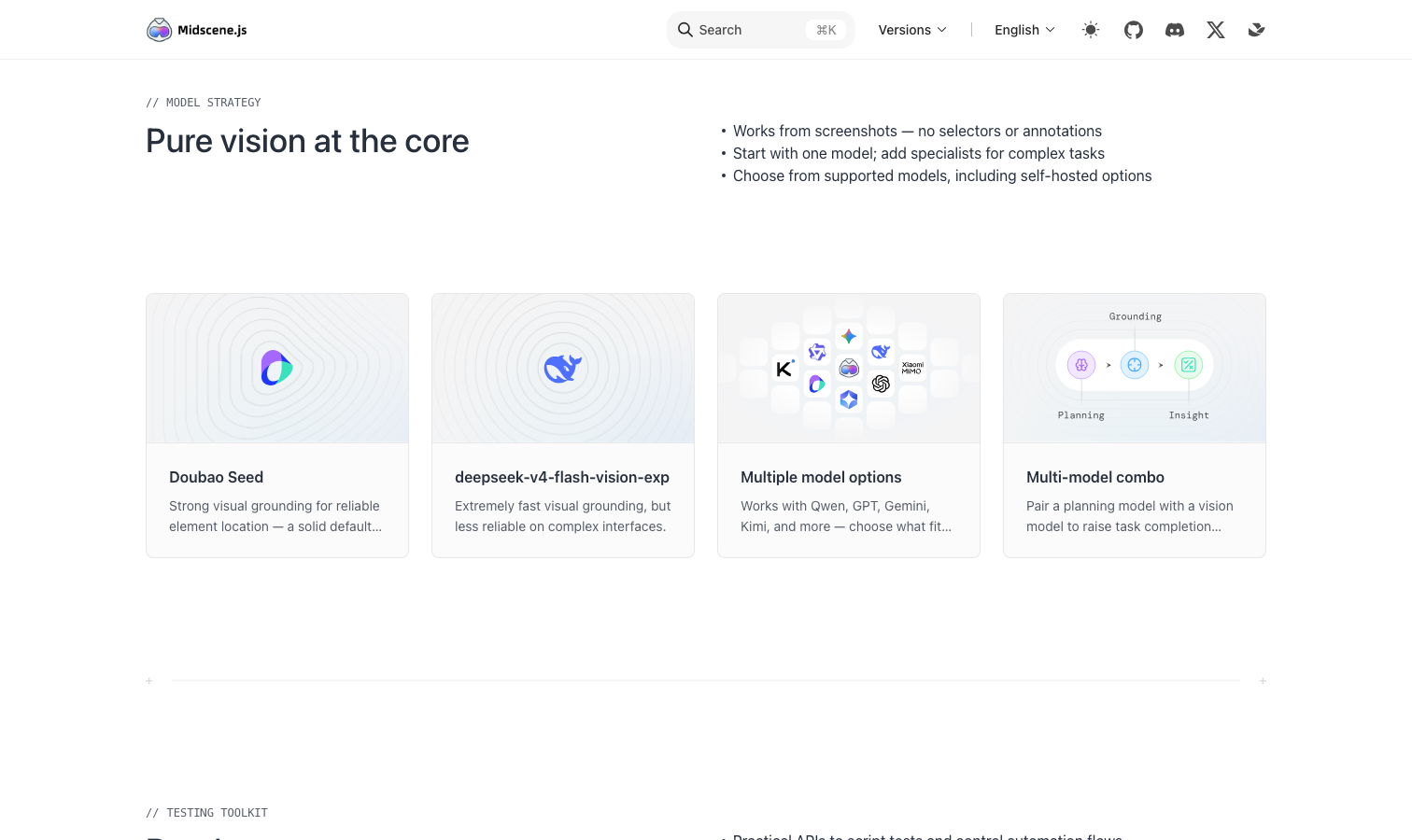Screen dimensions: 1412x840
Task: Click the large DeepSeek whale in the deepseek-v4 card
Action: point(563,368)
